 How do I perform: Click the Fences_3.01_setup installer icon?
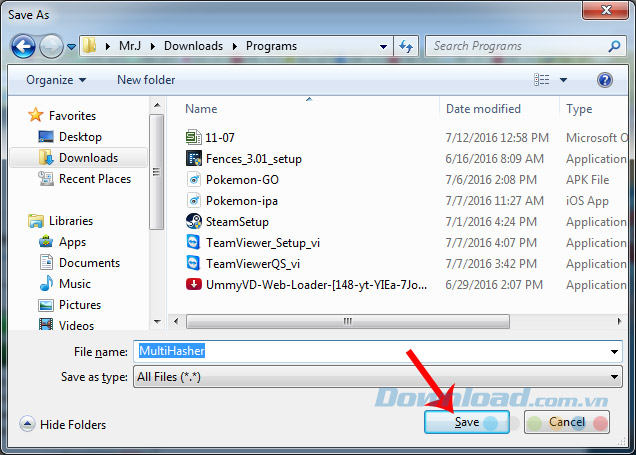(193, 158)
